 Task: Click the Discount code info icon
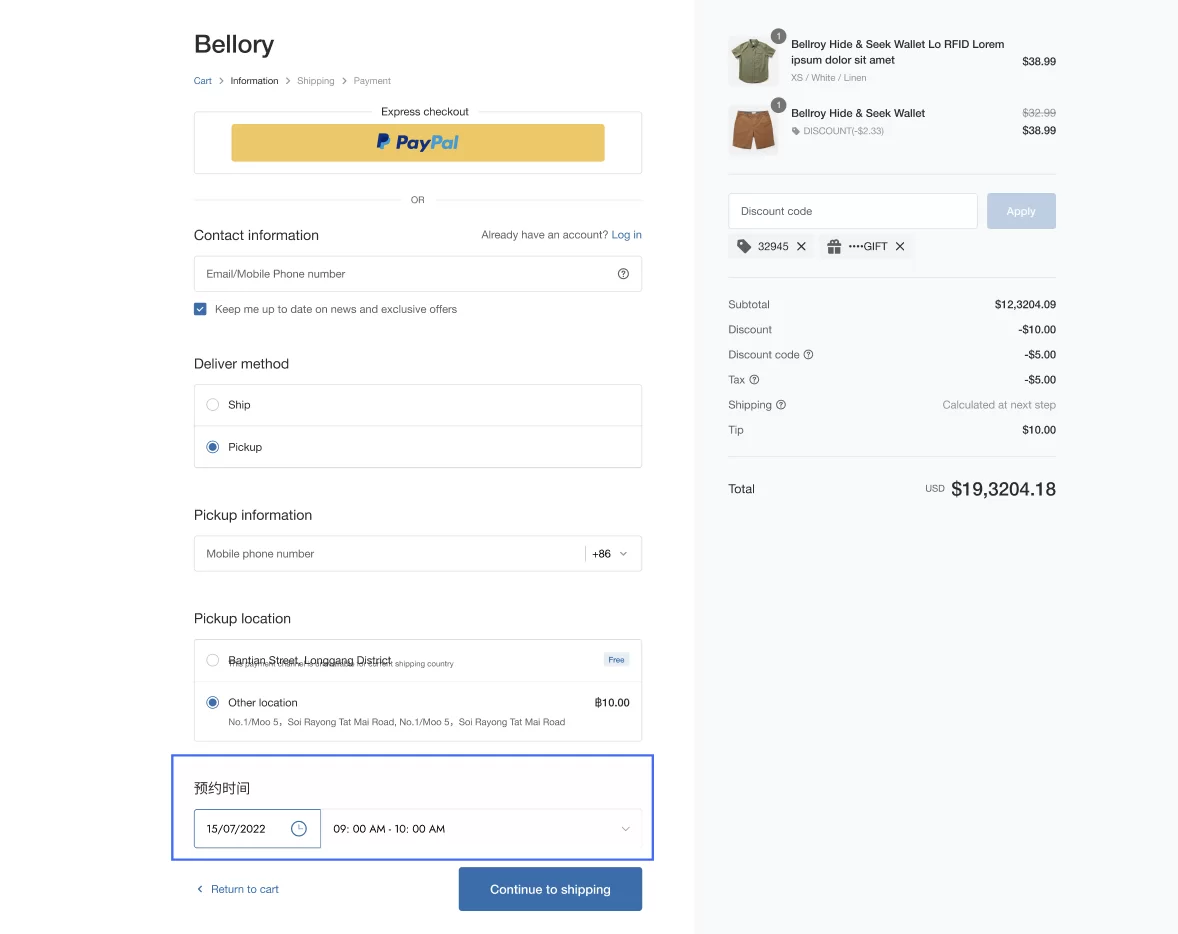809,355
